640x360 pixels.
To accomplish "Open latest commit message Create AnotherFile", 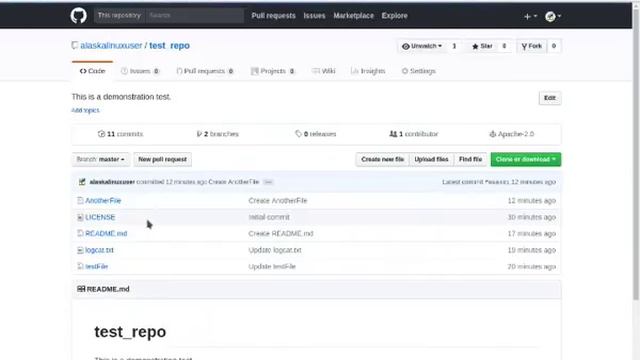I will 233,182.
